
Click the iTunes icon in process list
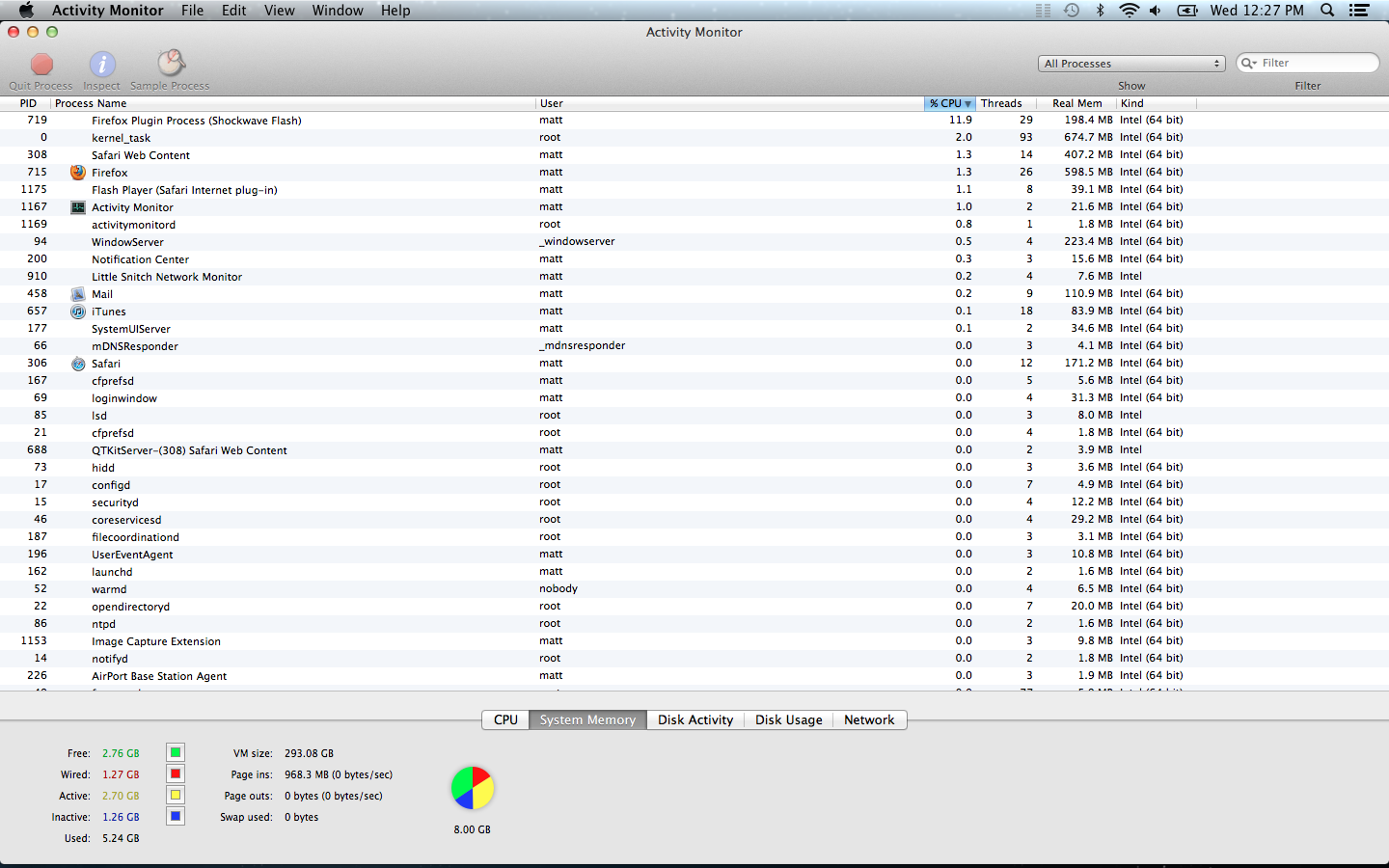[x=78, y=312]
